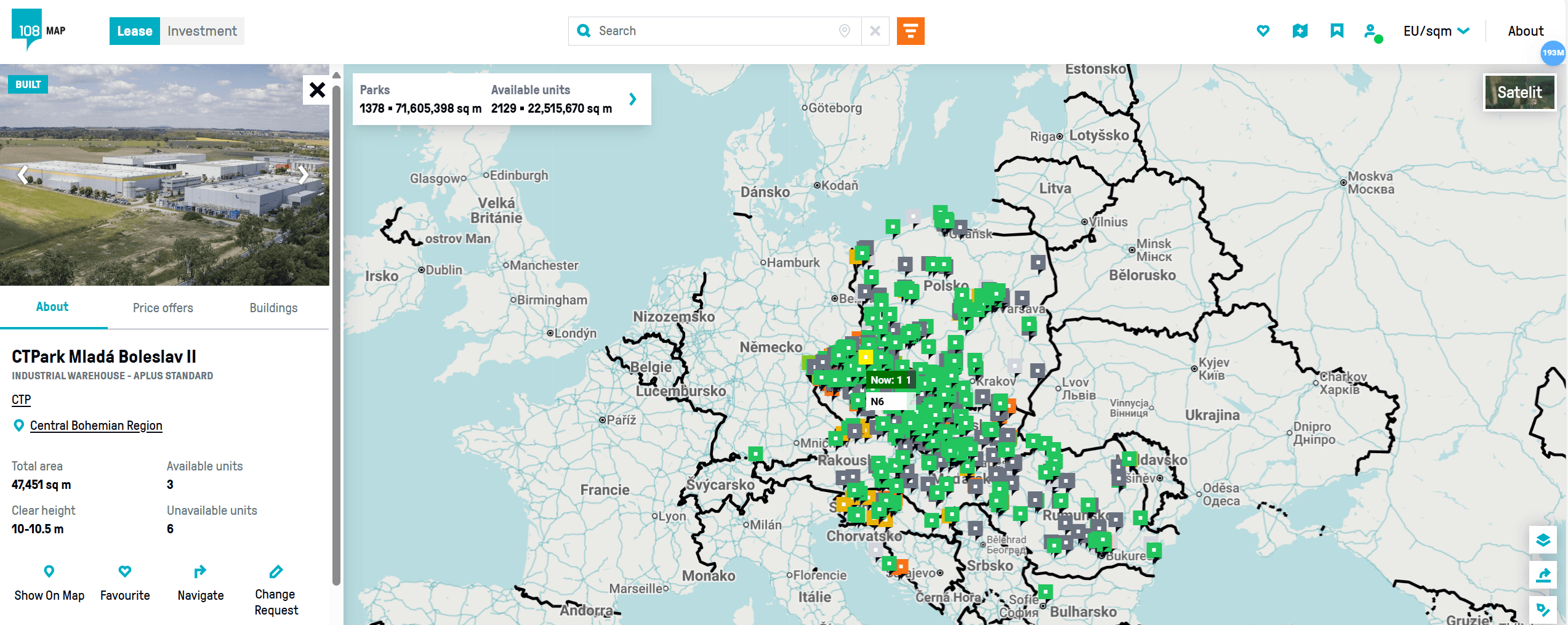Type in the Search field
The width and height of the screenshot is (1568, 625).
pyautogui.click(x=708, y=31)
